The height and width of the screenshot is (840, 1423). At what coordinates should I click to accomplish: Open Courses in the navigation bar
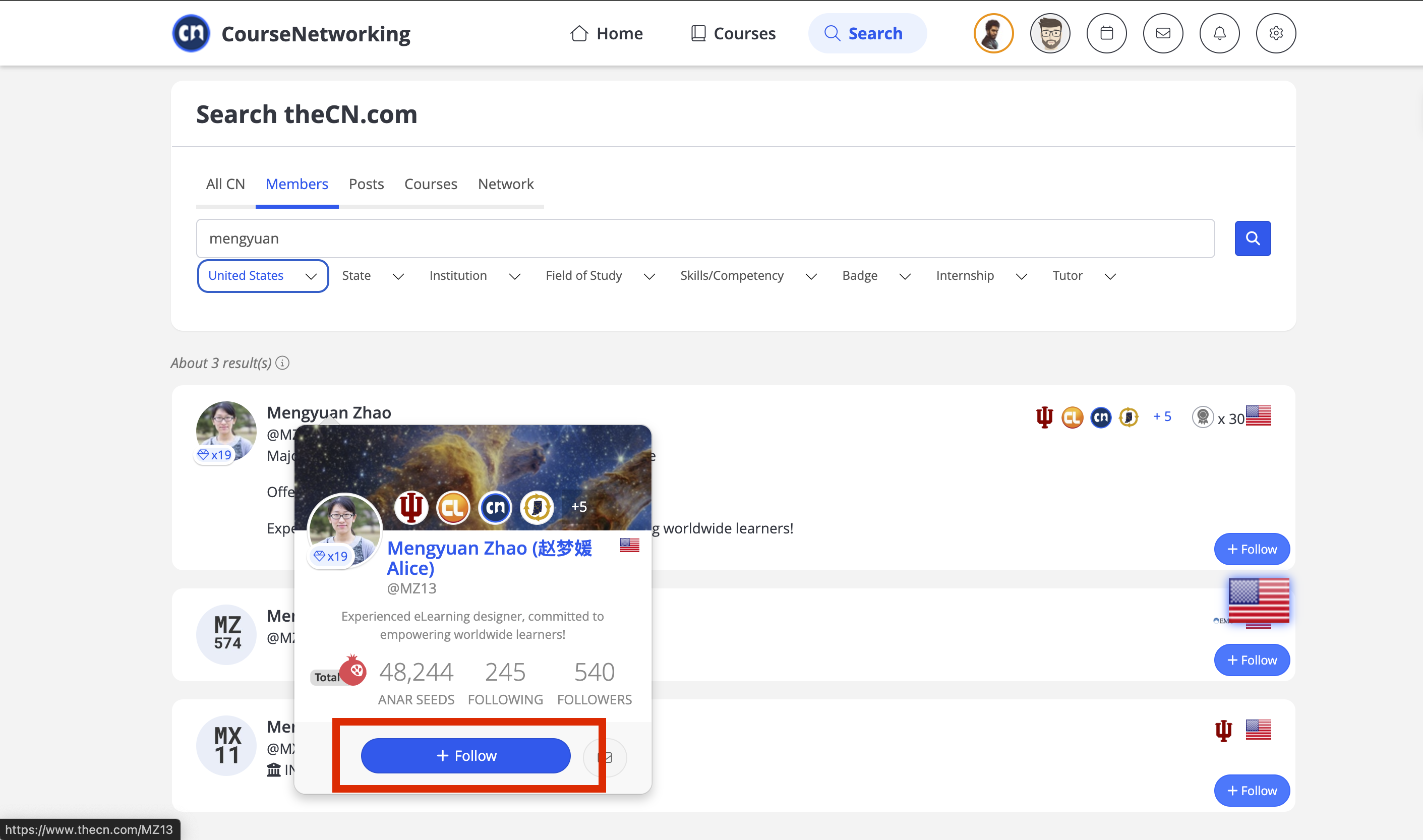pyautogui.click(x=733, y=33)
